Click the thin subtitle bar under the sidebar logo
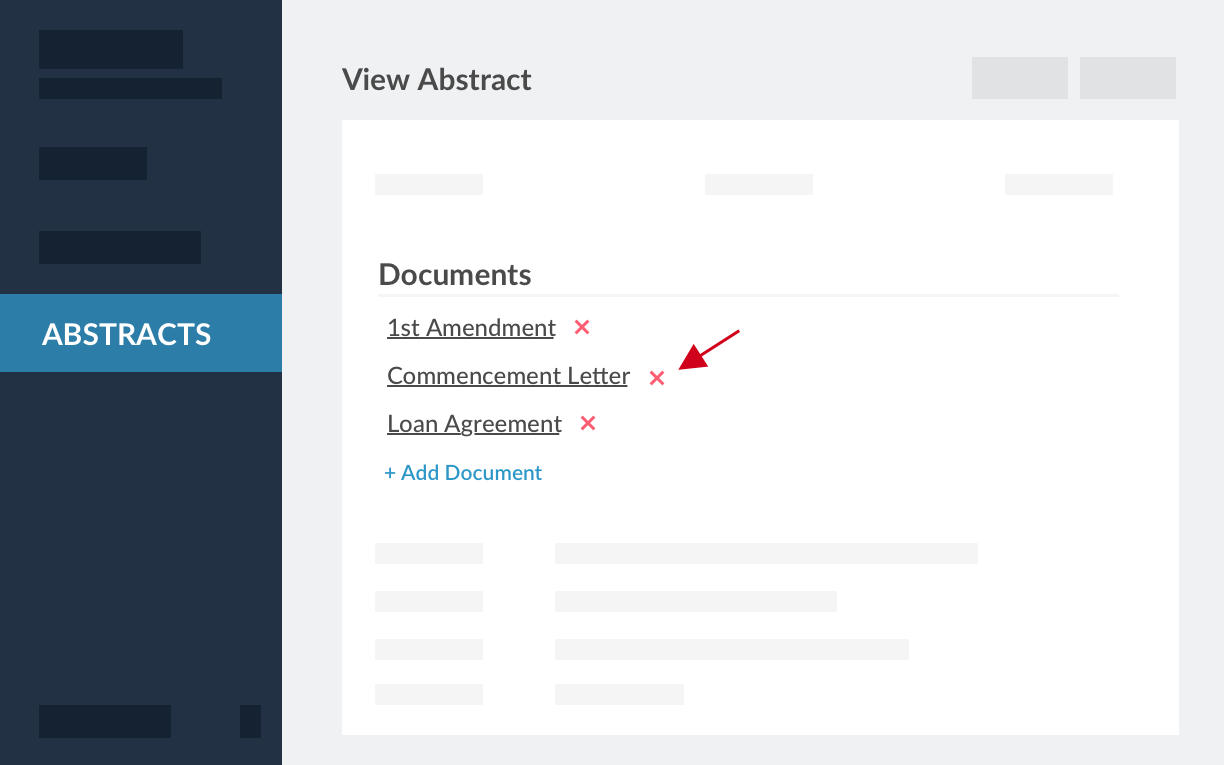This screenshot has width=1224, height=765. 130,89
